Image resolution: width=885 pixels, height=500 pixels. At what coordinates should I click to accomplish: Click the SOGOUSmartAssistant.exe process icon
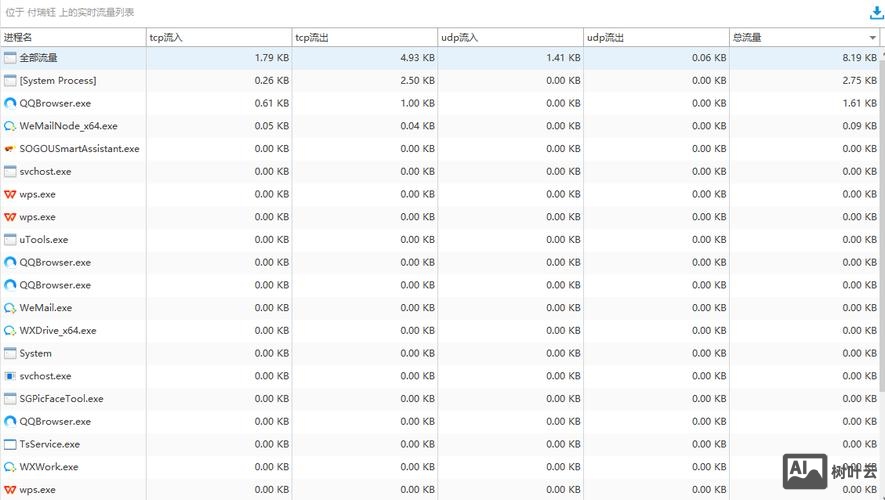coord(10,149)
